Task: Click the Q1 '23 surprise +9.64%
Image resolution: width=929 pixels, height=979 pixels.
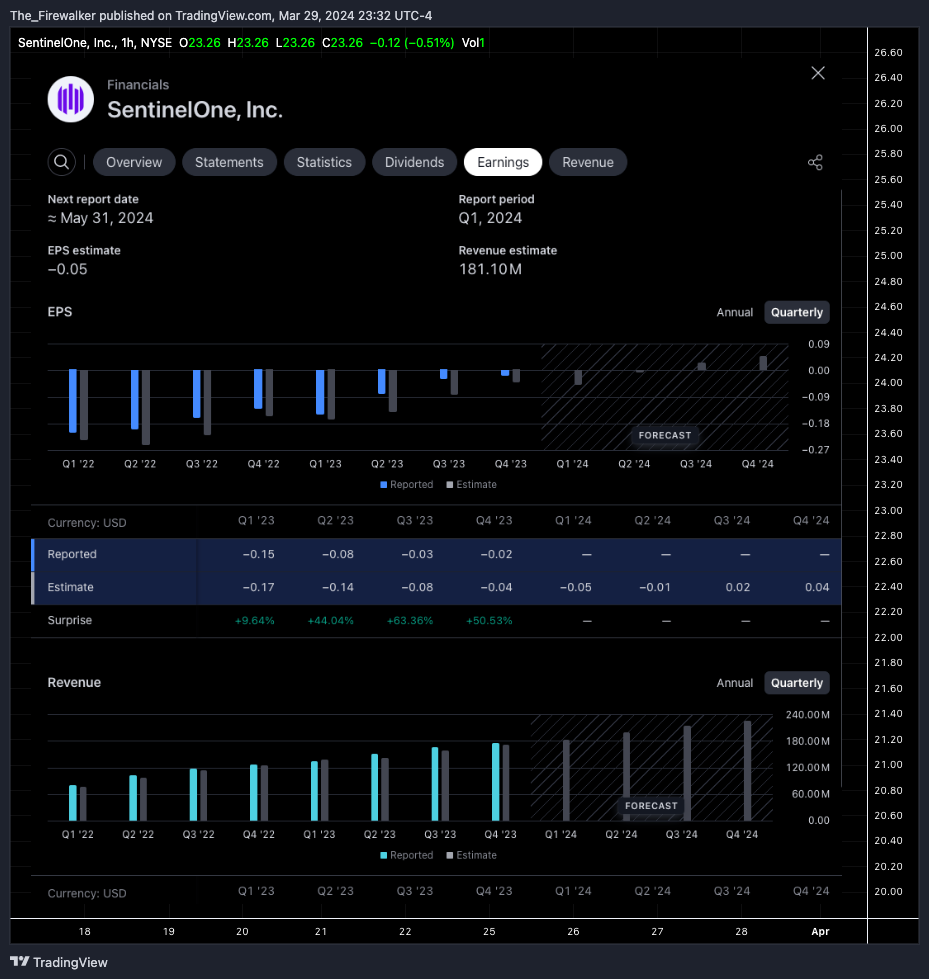Action: tap(254, 621)
